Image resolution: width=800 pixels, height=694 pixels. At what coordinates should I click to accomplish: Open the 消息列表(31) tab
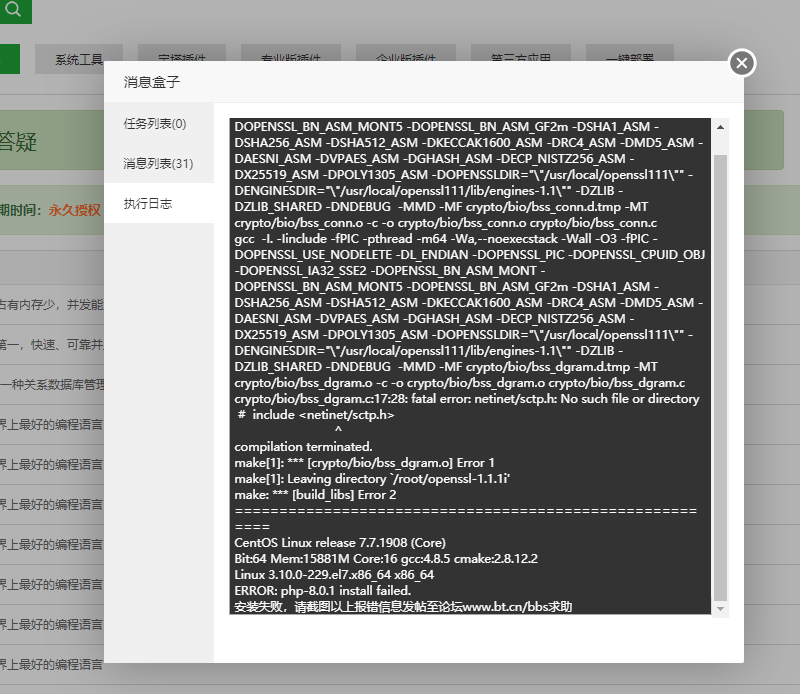[158, 164]
